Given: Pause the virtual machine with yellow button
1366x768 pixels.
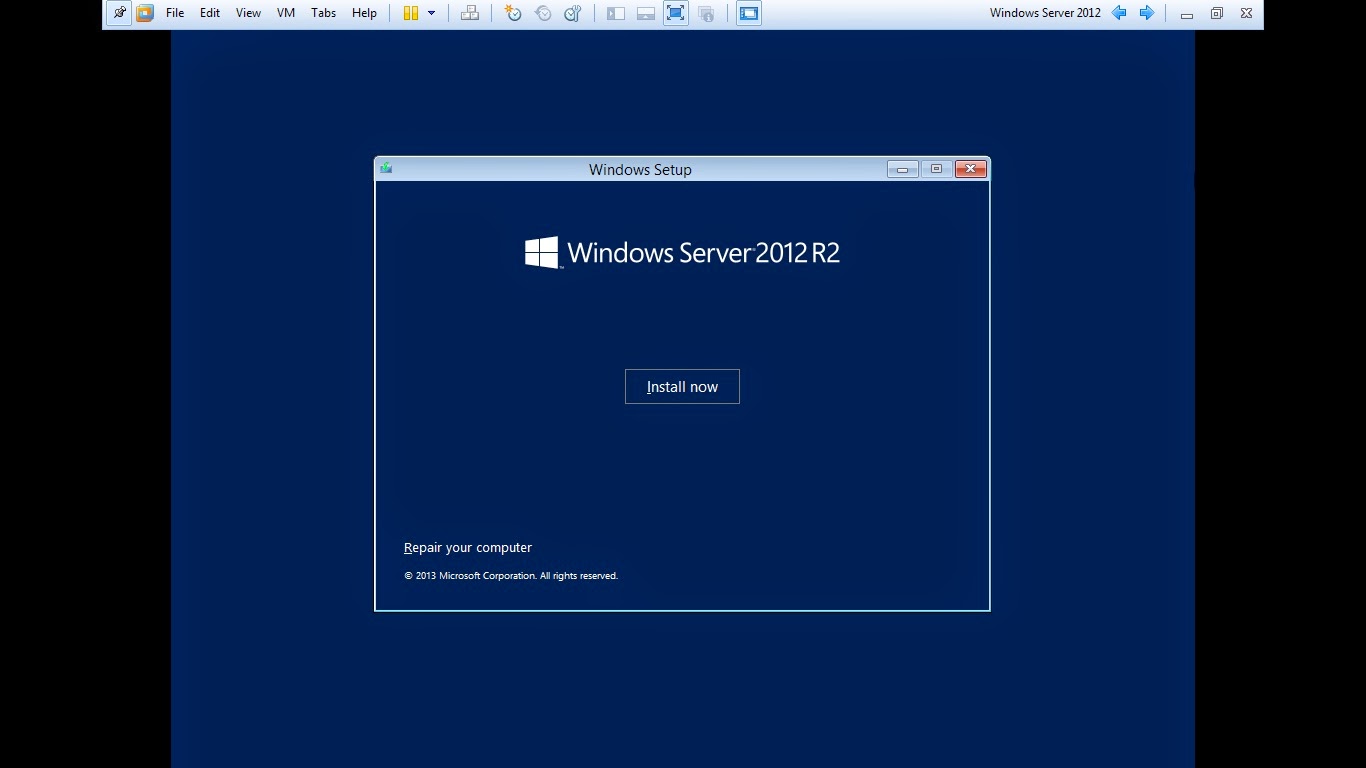Looking at the screenshot, I should pyautogui.click(x=411, y=13).
